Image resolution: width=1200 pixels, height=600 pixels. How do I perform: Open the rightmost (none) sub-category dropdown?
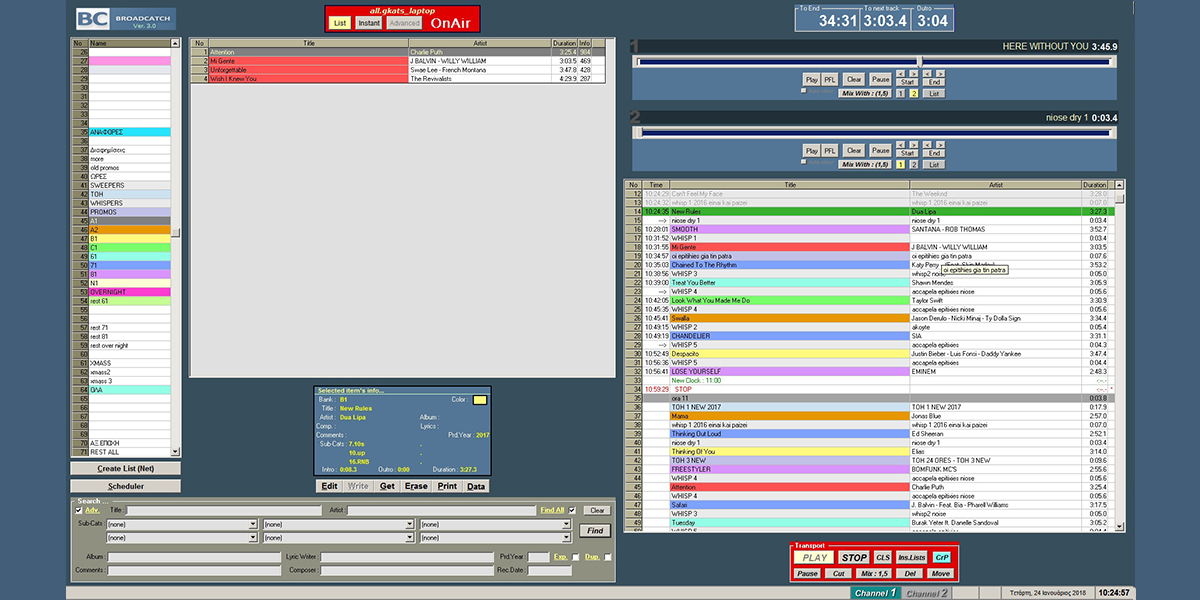[x=566, y=524]
